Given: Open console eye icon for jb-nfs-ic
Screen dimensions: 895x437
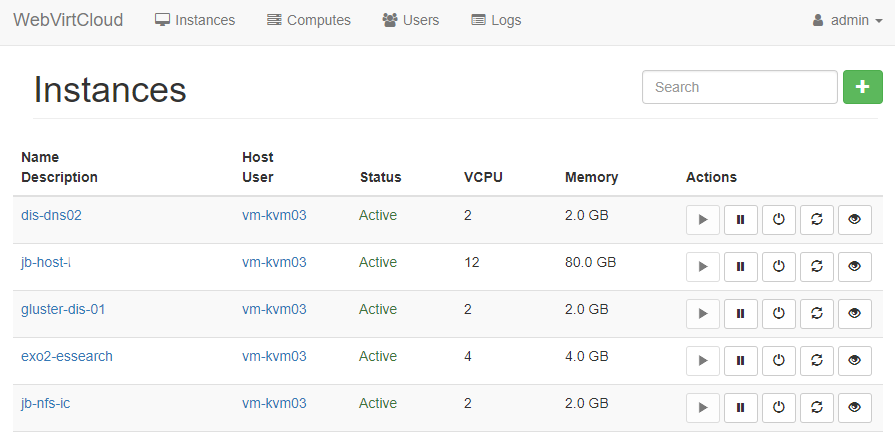Looking at the screenshot, I should [854, 408].
